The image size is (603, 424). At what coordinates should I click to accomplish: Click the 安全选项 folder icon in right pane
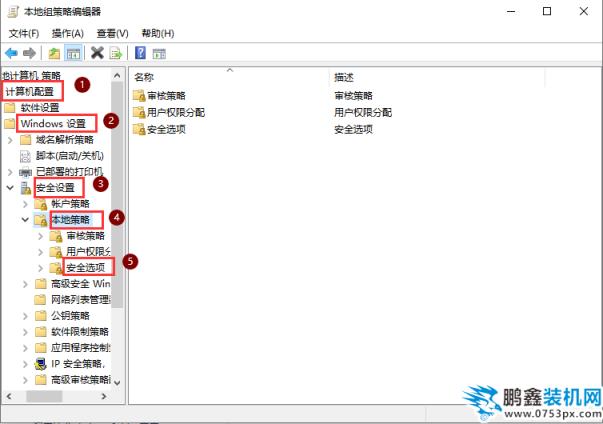(139, 129)
